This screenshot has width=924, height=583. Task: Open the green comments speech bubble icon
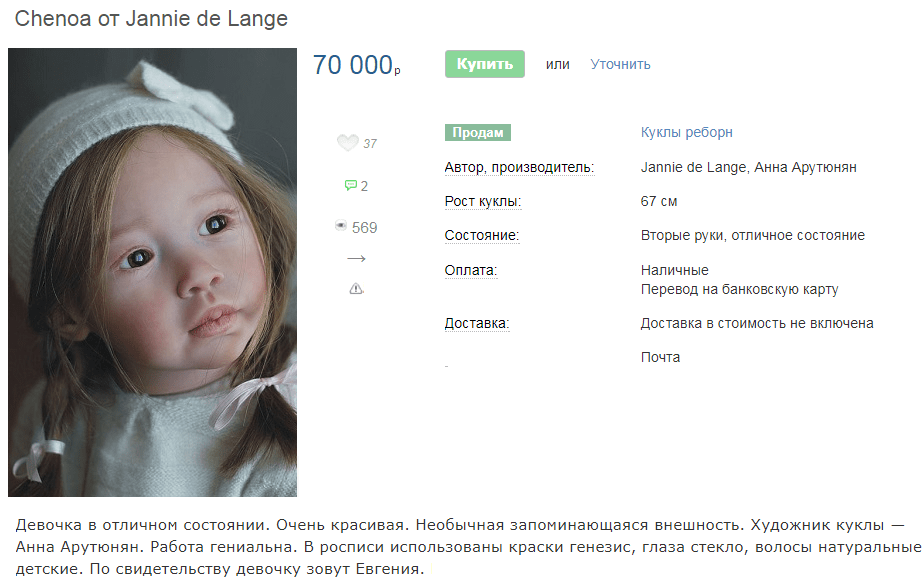coord(351,186)
